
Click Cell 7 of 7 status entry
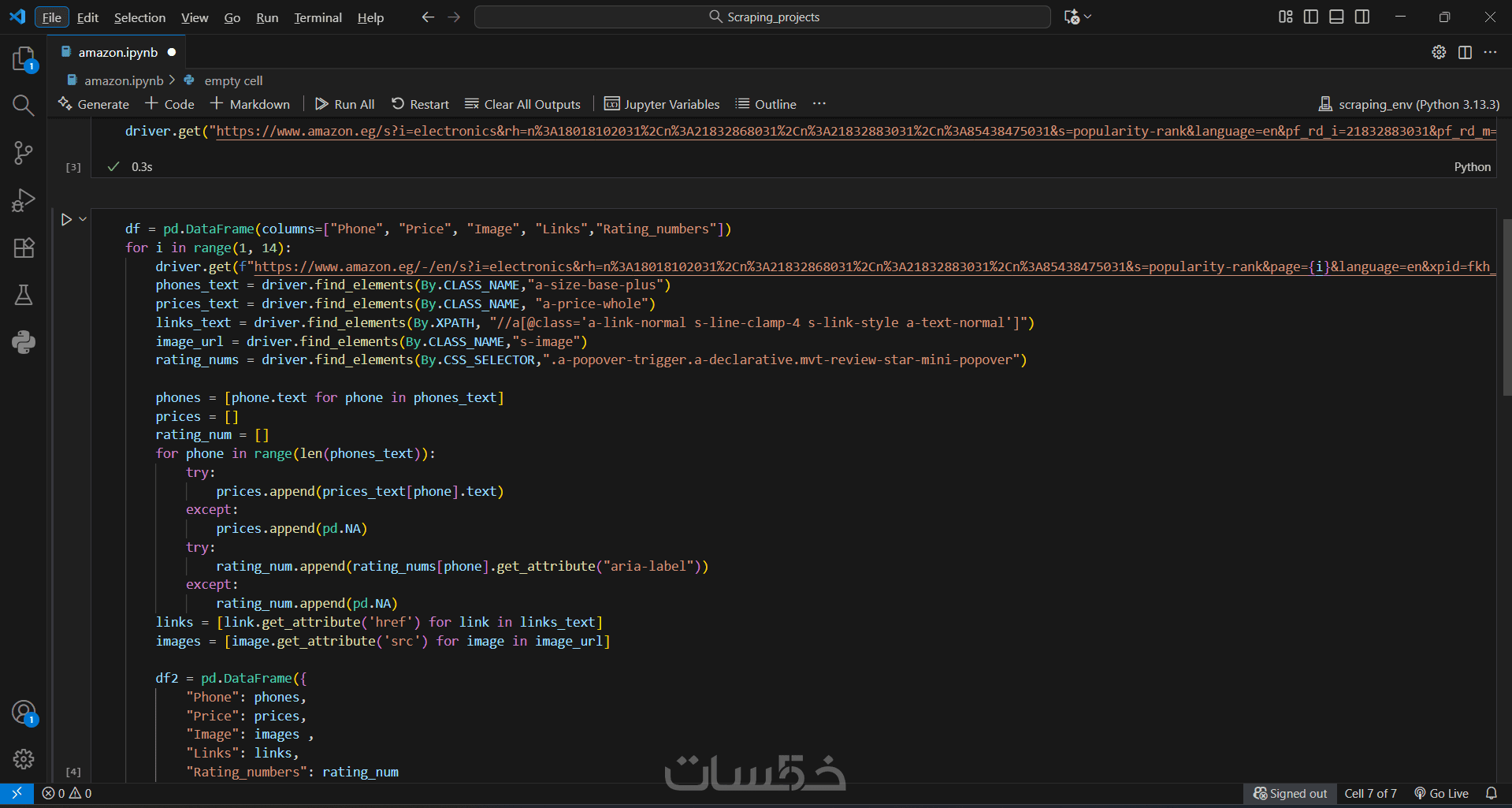1370,793
